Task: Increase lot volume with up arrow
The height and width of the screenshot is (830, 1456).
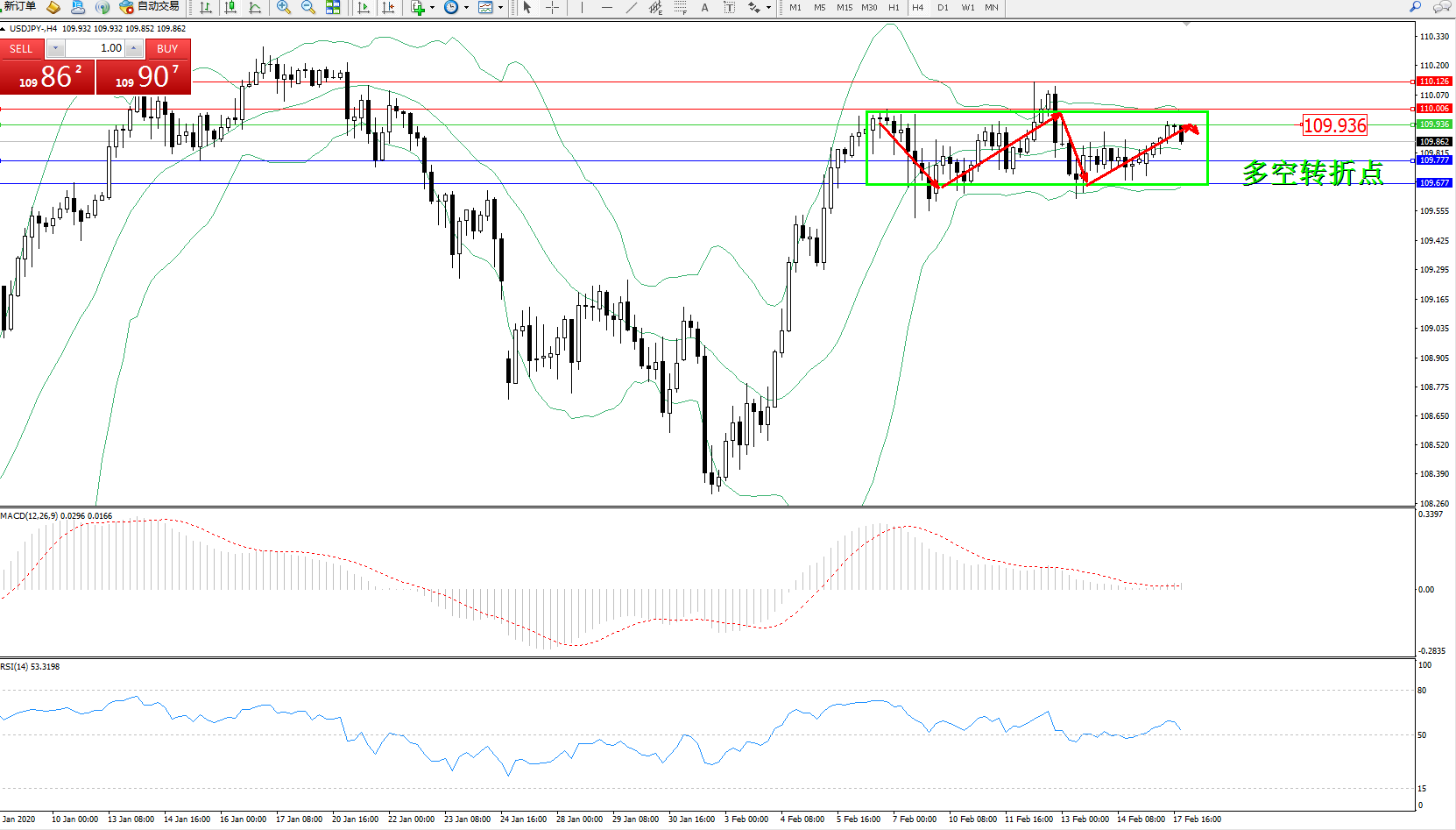Action: pyautogui.click(x=133, y=48)
